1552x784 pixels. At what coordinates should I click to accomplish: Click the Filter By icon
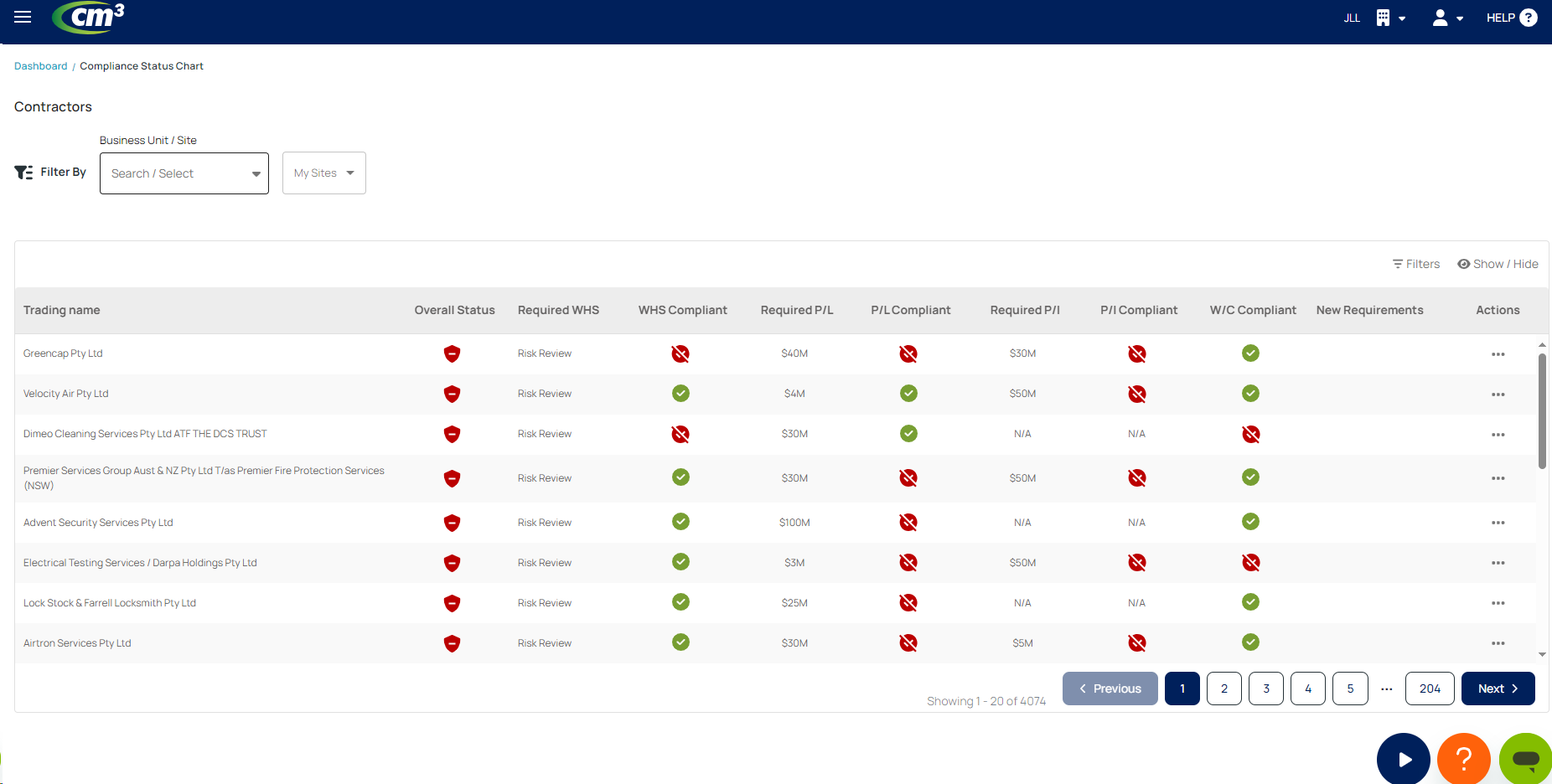point(23,172)
